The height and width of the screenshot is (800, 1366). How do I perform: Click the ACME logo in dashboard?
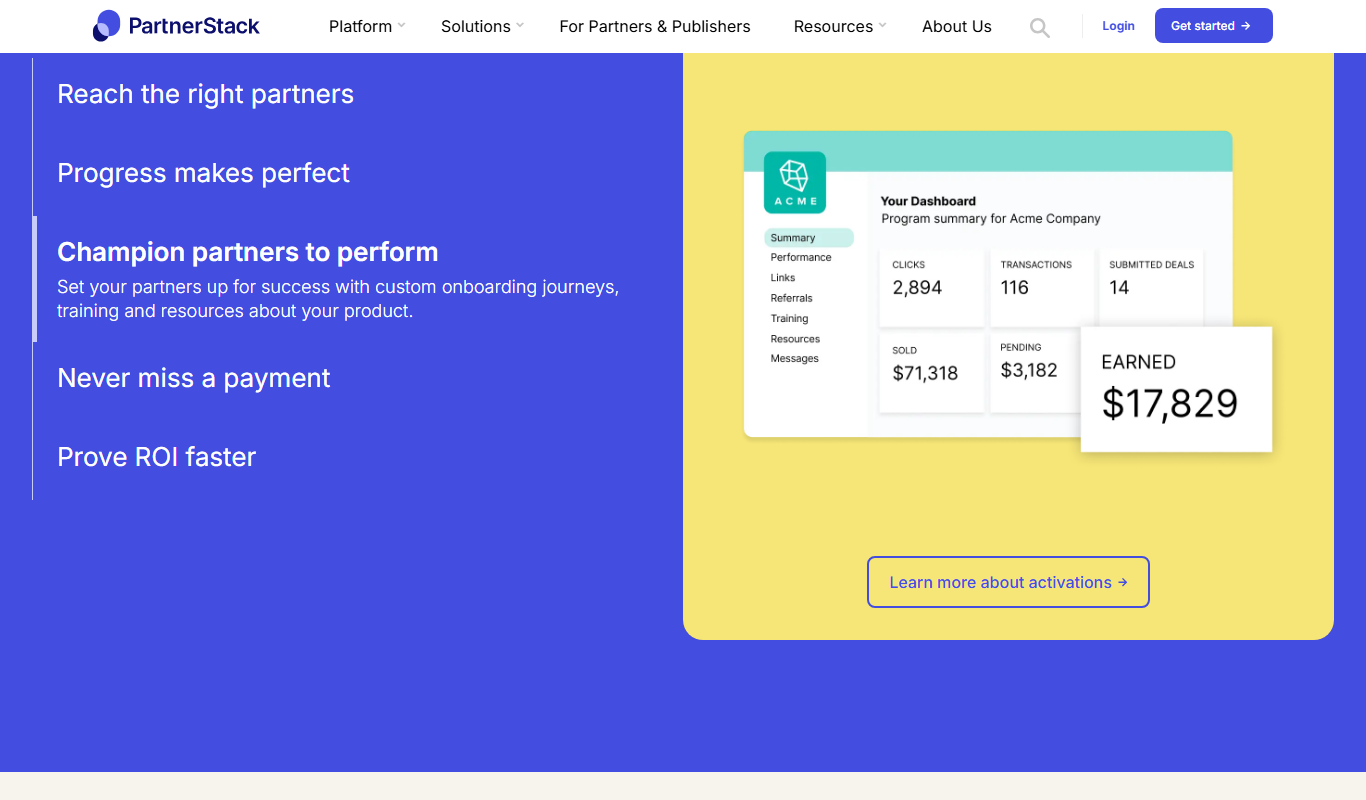click(x=795, y=182)
